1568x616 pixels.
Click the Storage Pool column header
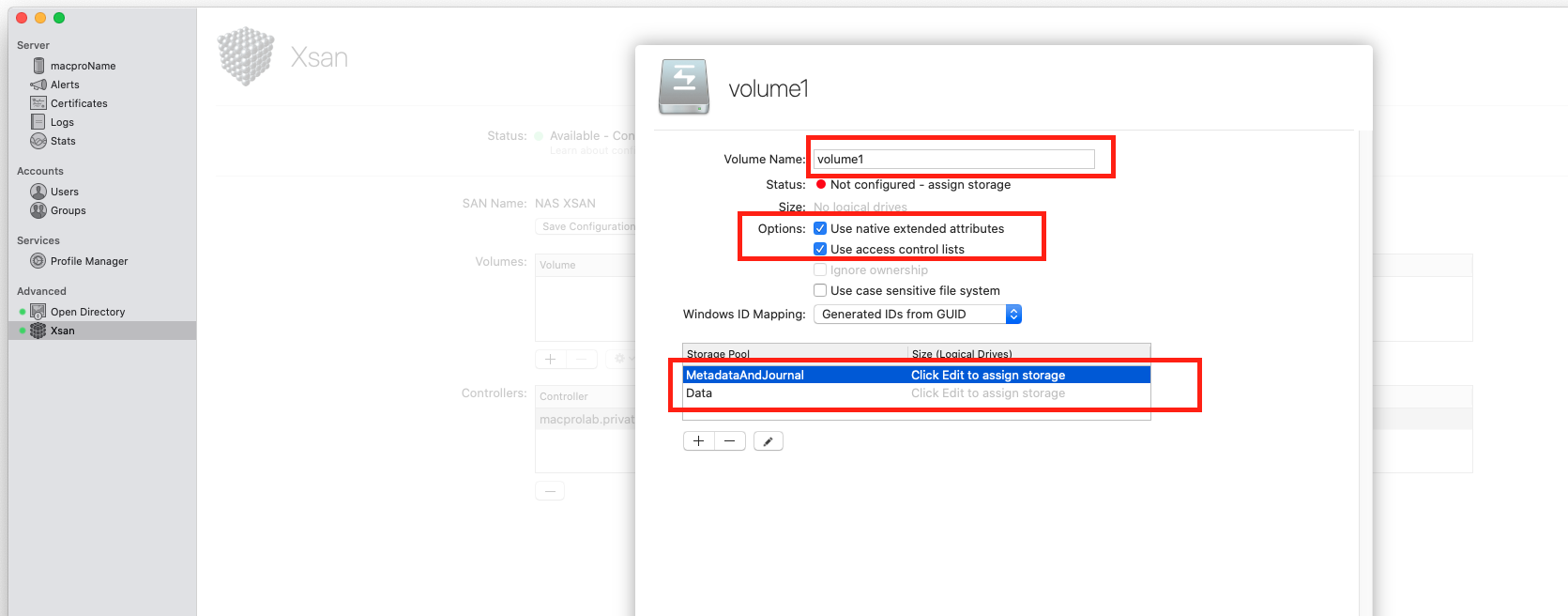[796, 353]
